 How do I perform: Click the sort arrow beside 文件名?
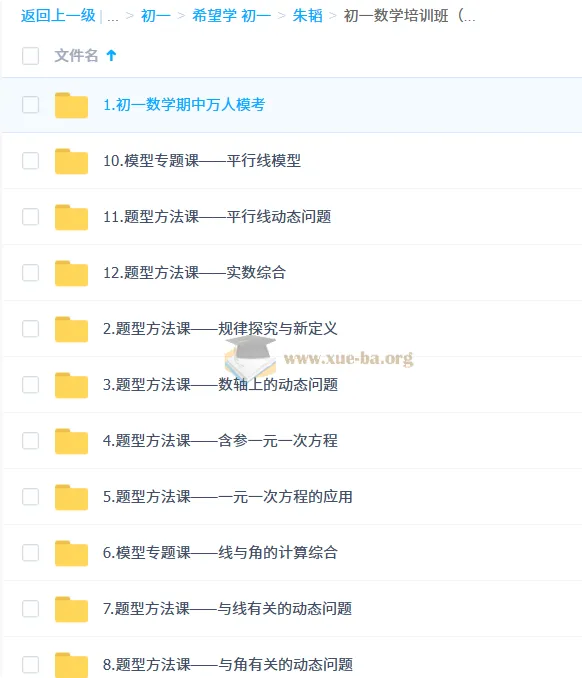pos(111,55)
